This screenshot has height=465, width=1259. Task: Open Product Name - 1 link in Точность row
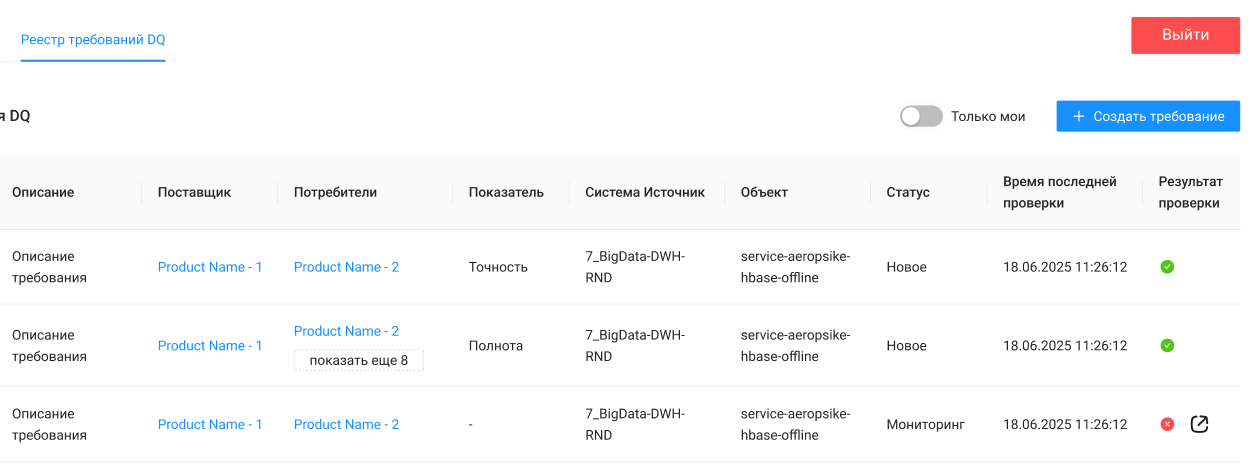pyautogui.click(x=210, y=267)
